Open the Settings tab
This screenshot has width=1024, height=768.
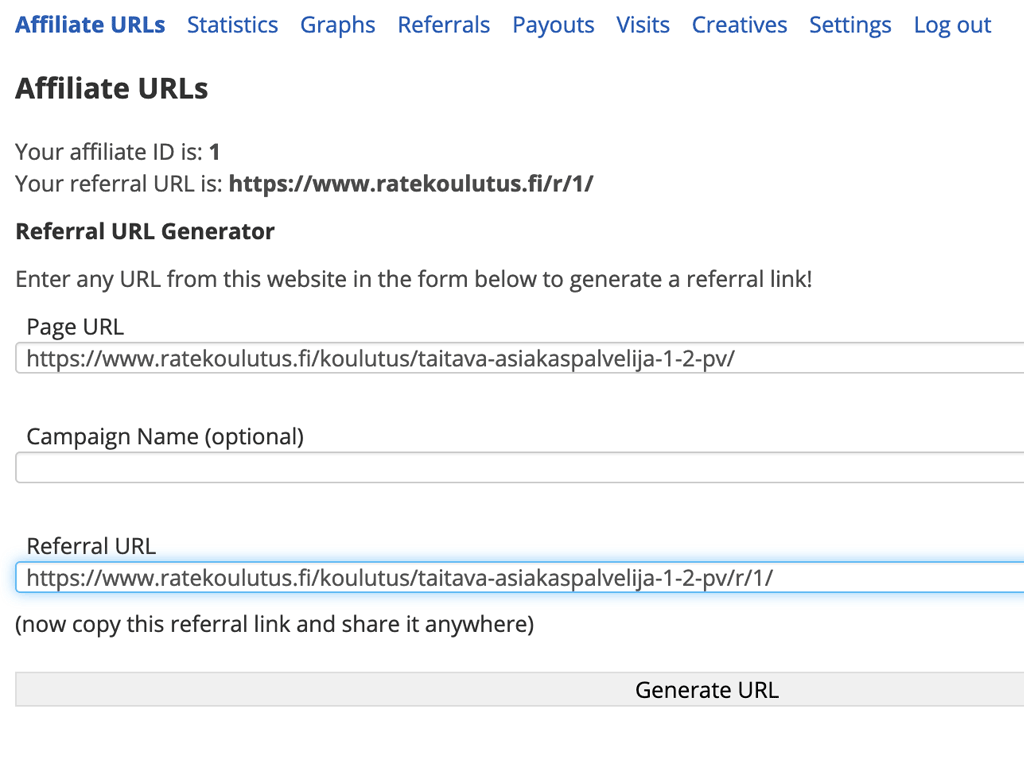point(850,25)
